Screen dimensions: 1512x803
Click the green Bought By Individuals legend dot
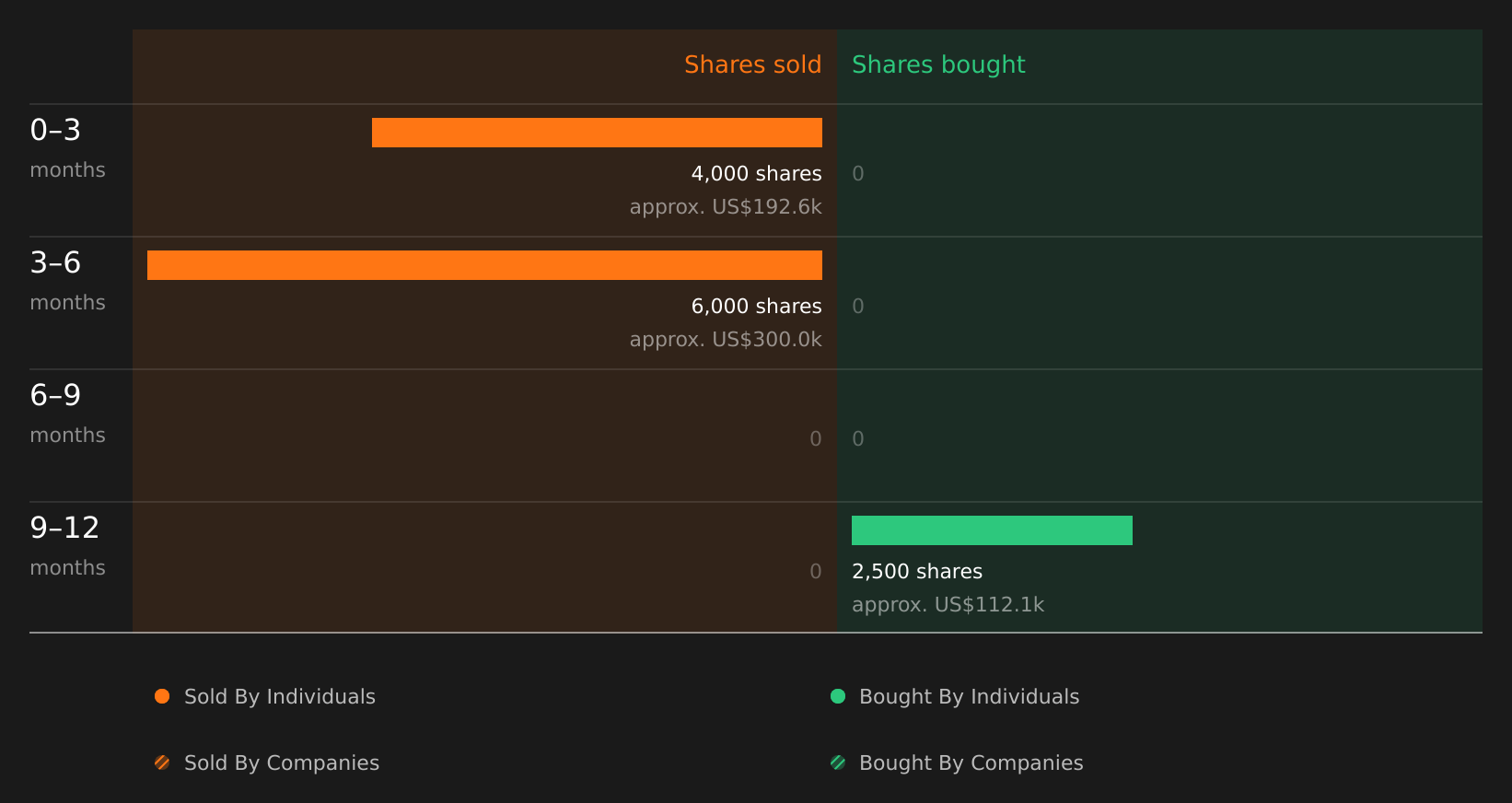tap(838, 696)
